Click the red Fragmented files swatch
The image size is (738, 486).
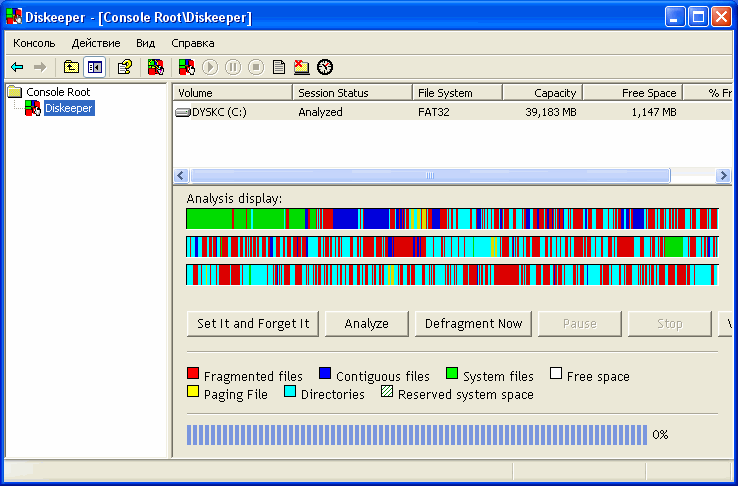pos(193,374)
